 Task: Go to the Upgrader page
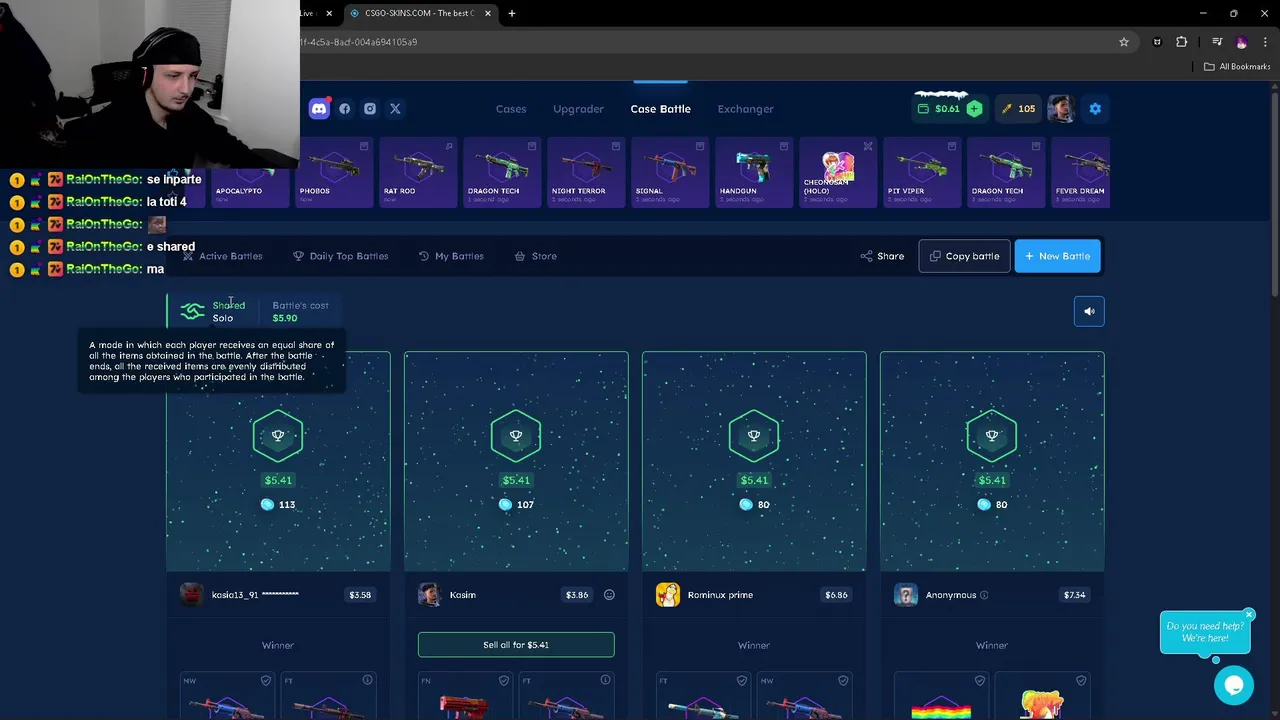point(578,109)
